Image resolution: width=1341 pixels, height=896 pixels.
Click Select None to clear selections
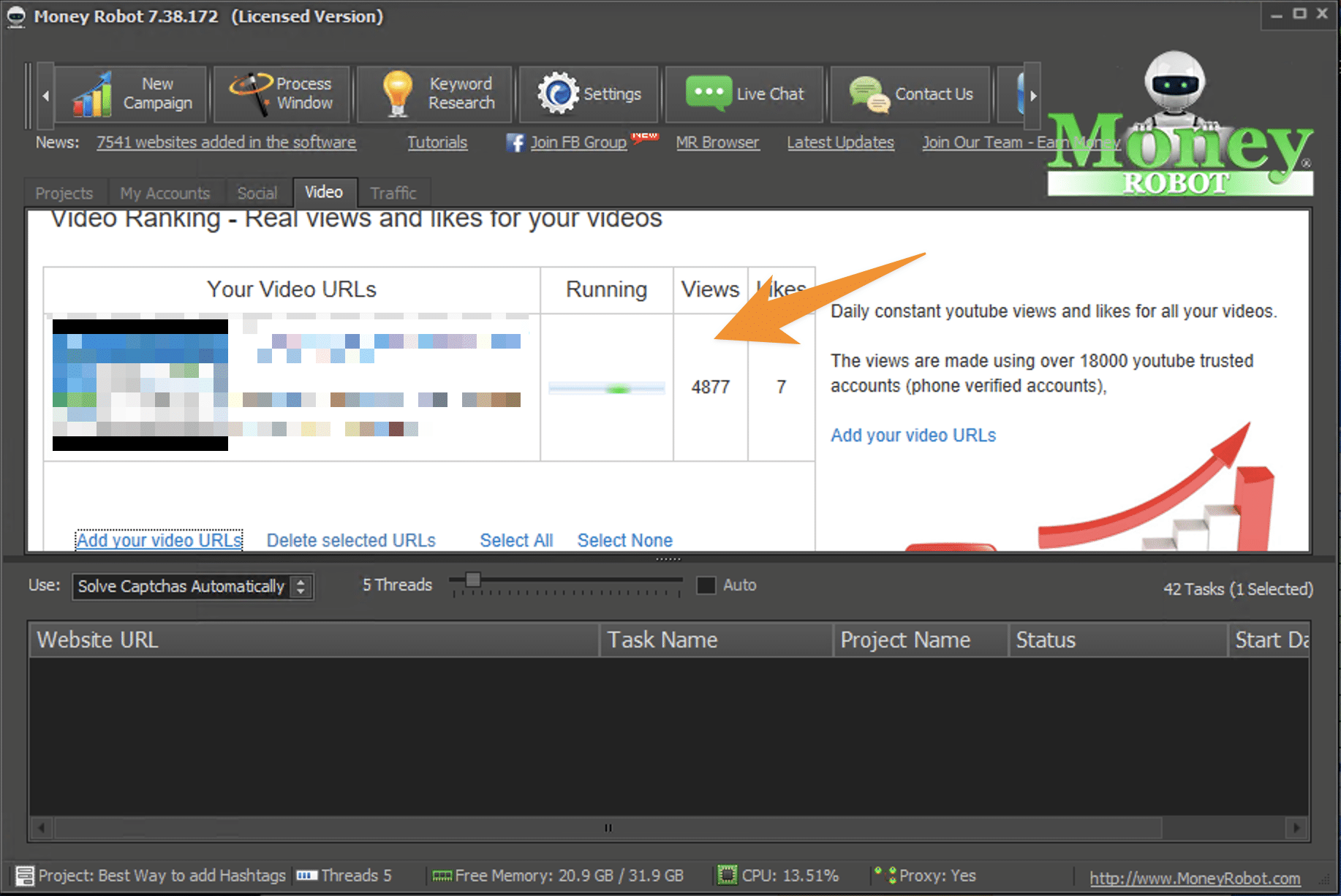point(625,540)
